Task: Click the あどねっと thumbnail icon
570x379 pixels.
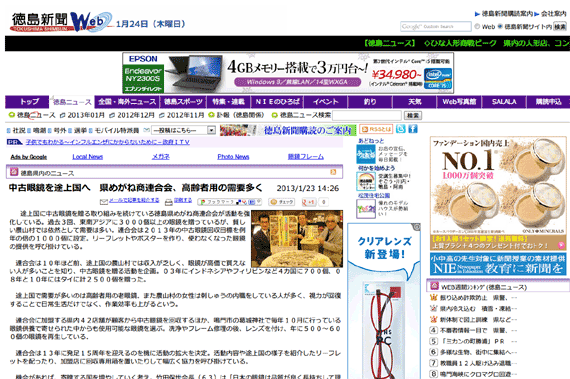Action: pyautogui.click(x=366, y=154)
